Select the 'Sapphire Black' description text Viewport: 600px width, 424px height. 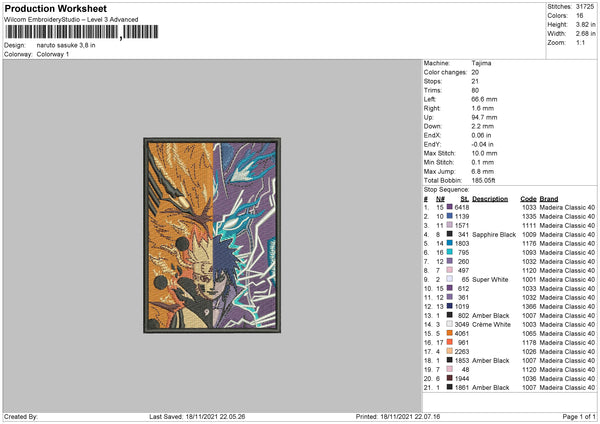click(494, 235)
